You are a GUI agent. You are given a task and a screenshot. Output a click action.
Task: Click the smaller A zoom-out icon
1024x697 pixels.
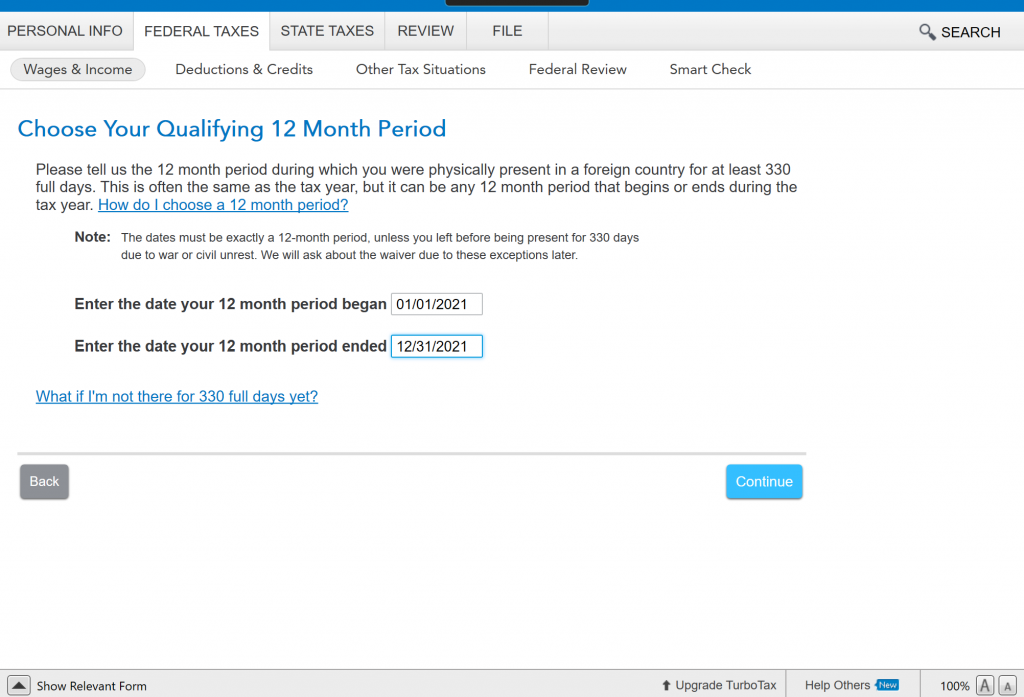1007,685
